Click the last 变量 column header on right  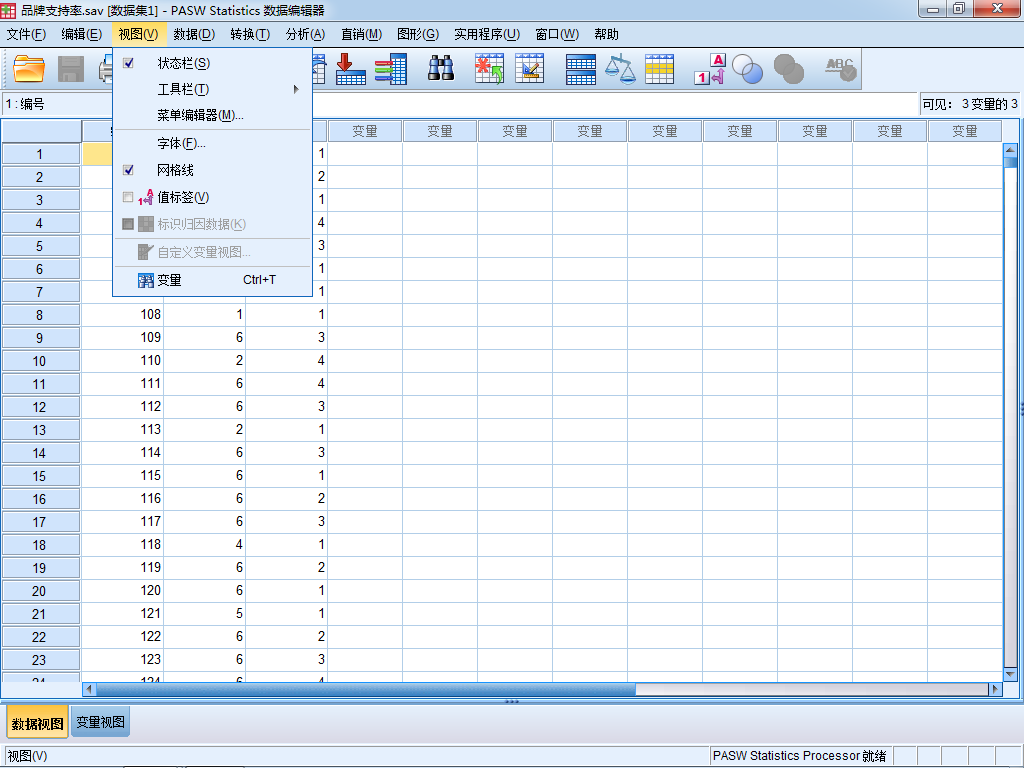[965, 131]
